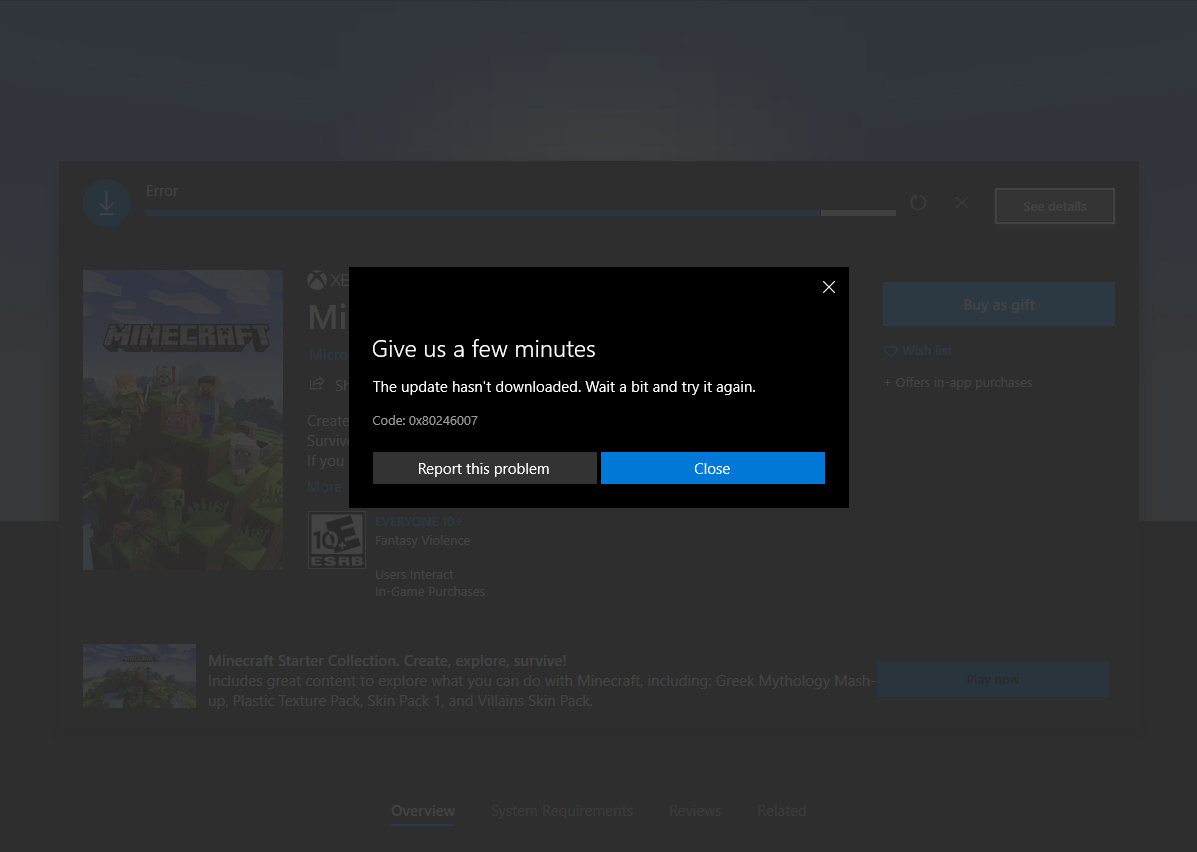
Task: Open See details button
Action: click(1054, 206)
